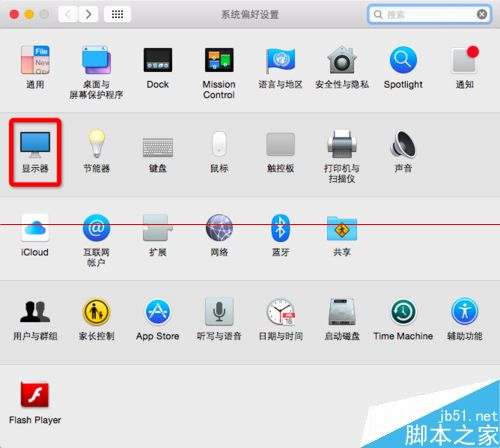The height and width of the screenshot is (448, 500).
Task: Click the forward navigation arrow
Action: click(x=88, y=14)
